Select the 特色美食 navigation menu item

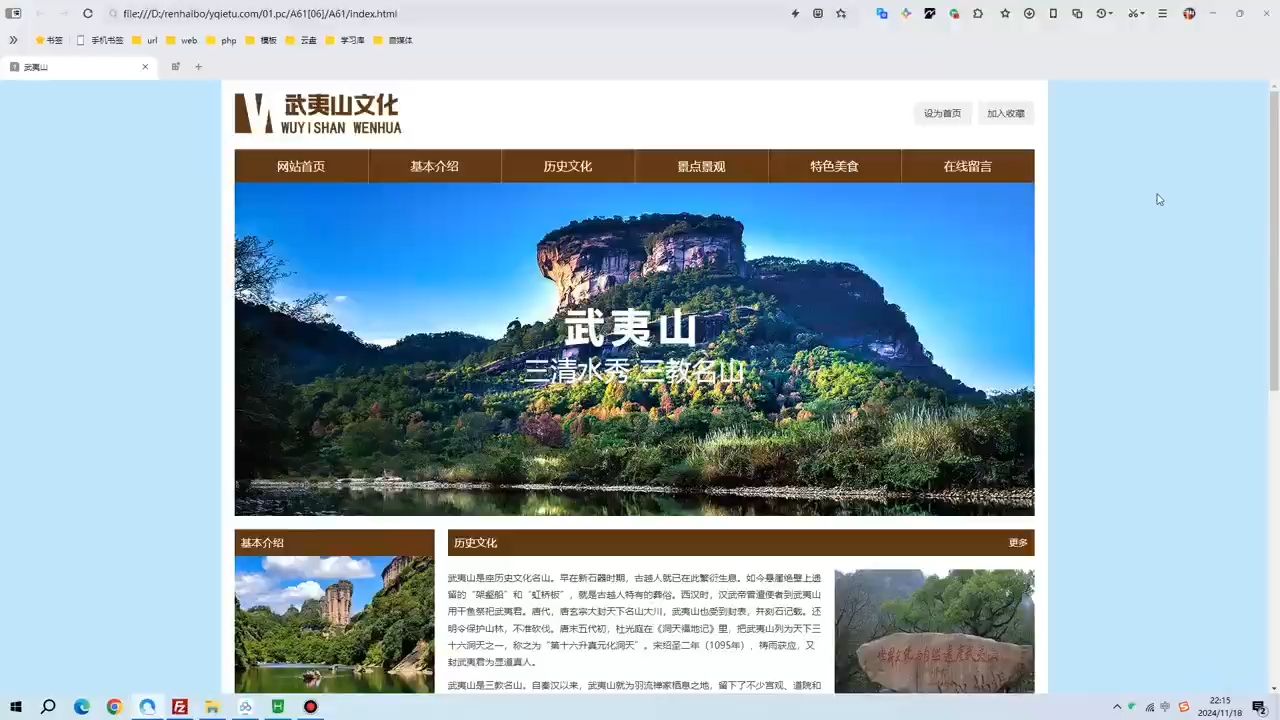click(834, 166)
